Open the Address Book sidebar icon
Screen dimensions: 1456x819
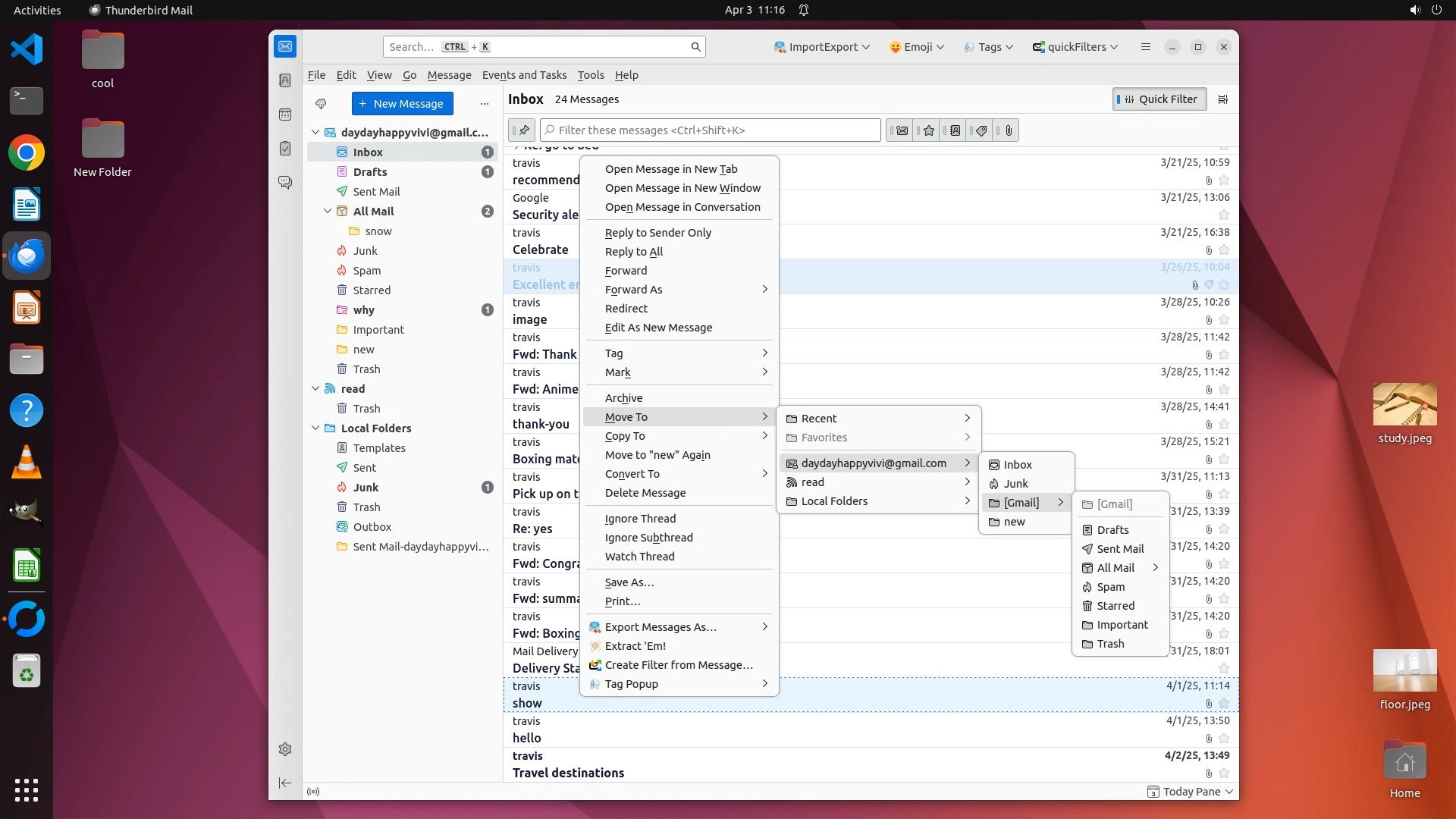285,80
